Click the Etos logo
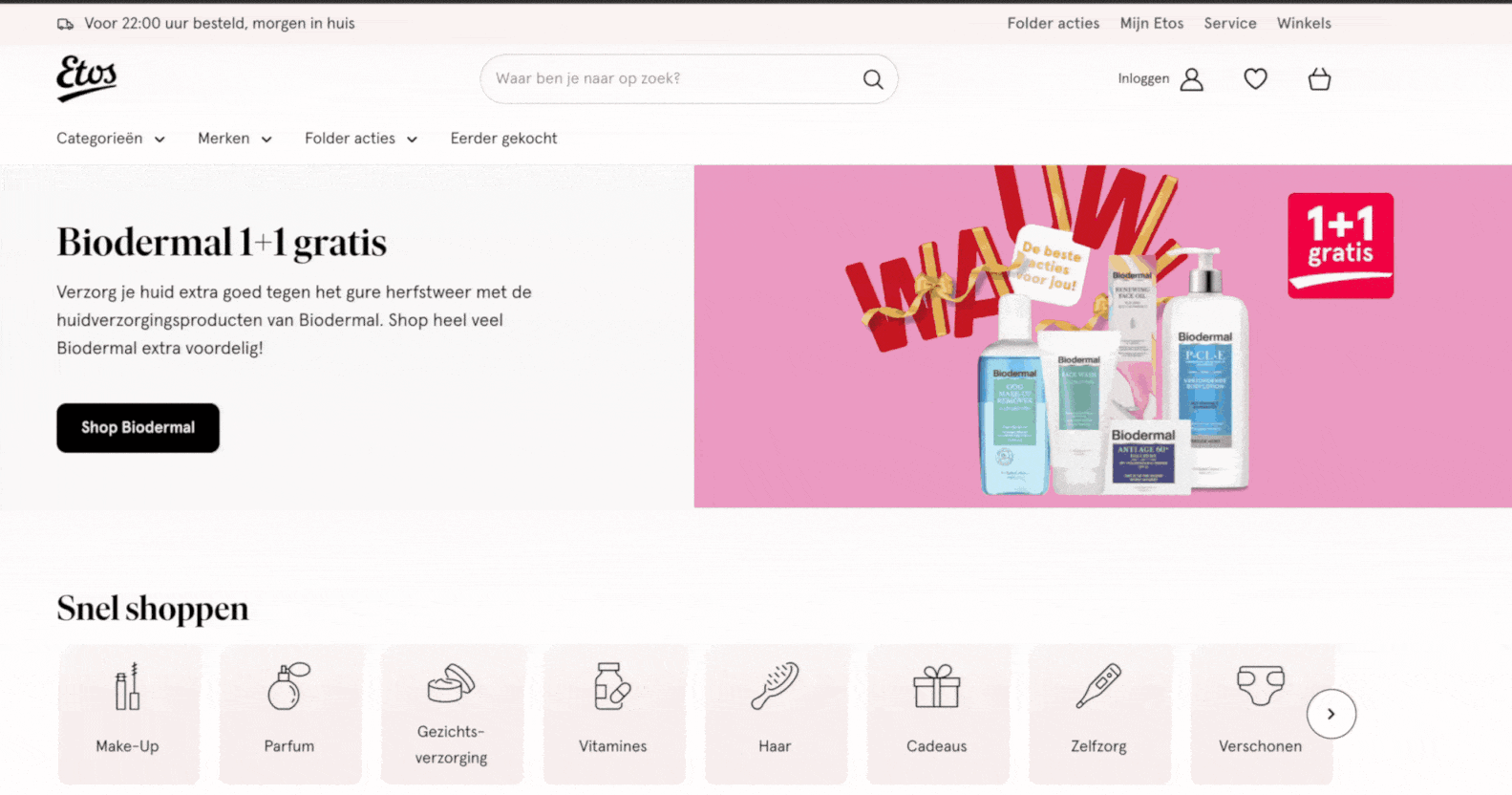 tap(87, 78)
